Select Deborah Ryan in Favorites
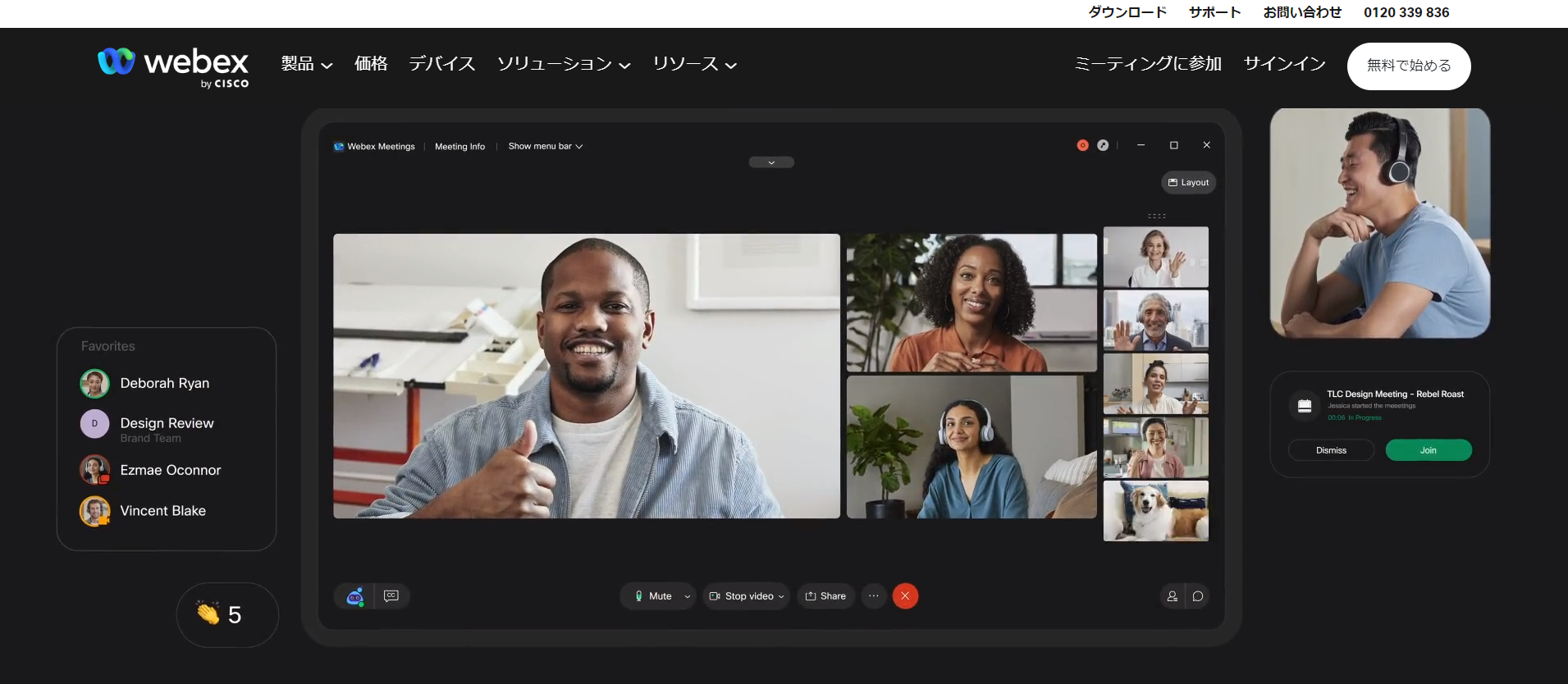This screenshot has width=1568, height=684. (165, 383)
